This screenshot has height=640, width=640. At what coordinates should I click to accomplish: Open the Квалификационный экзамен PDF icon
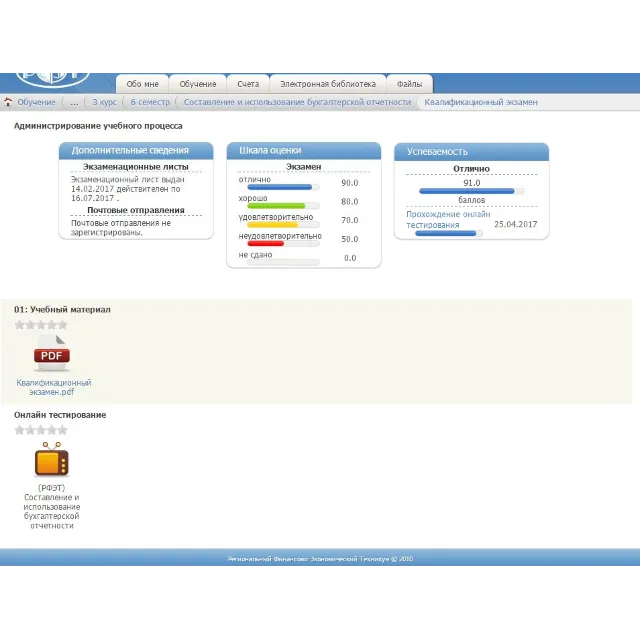coord(52,353)
